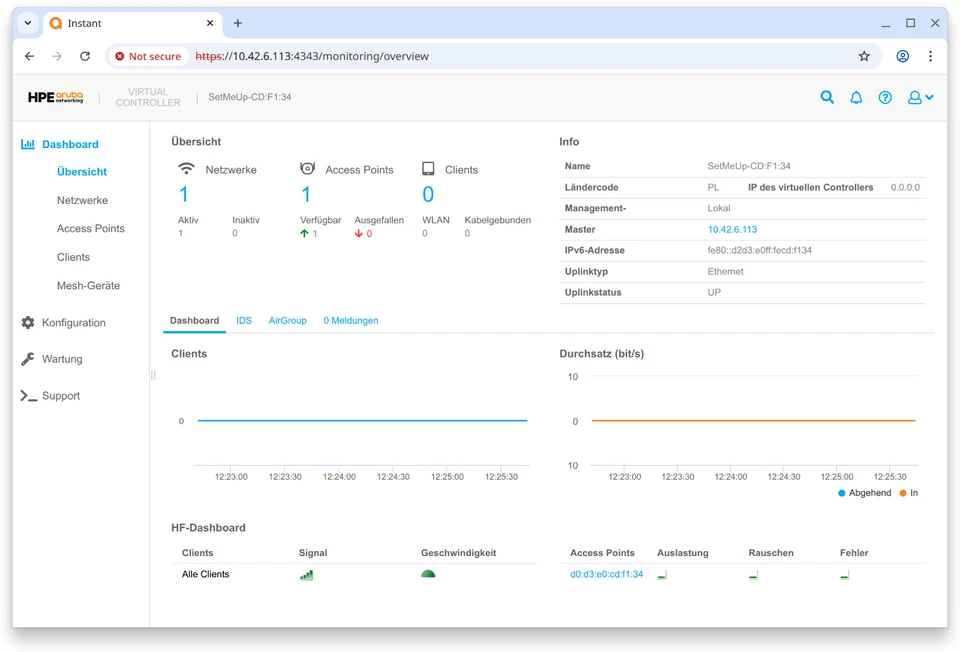The image size is (960, 652).
Task: Open Mesh-Geräte in the sidebar
Action: [88, 286]
